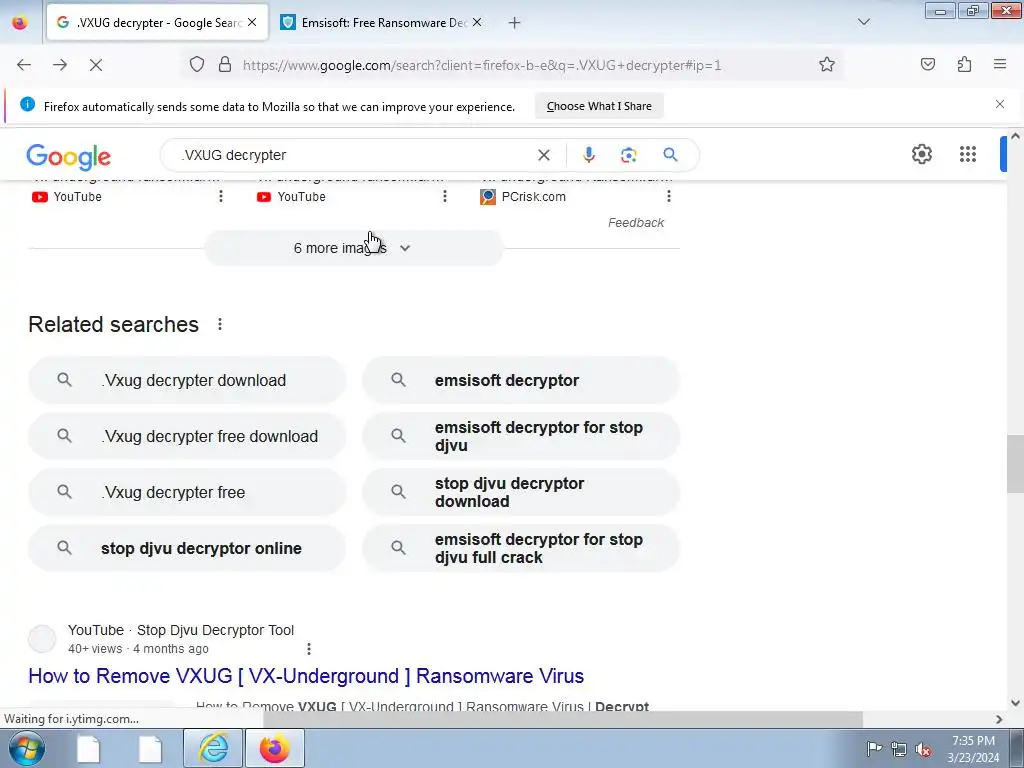Show site security padlock info

(225, 64)
